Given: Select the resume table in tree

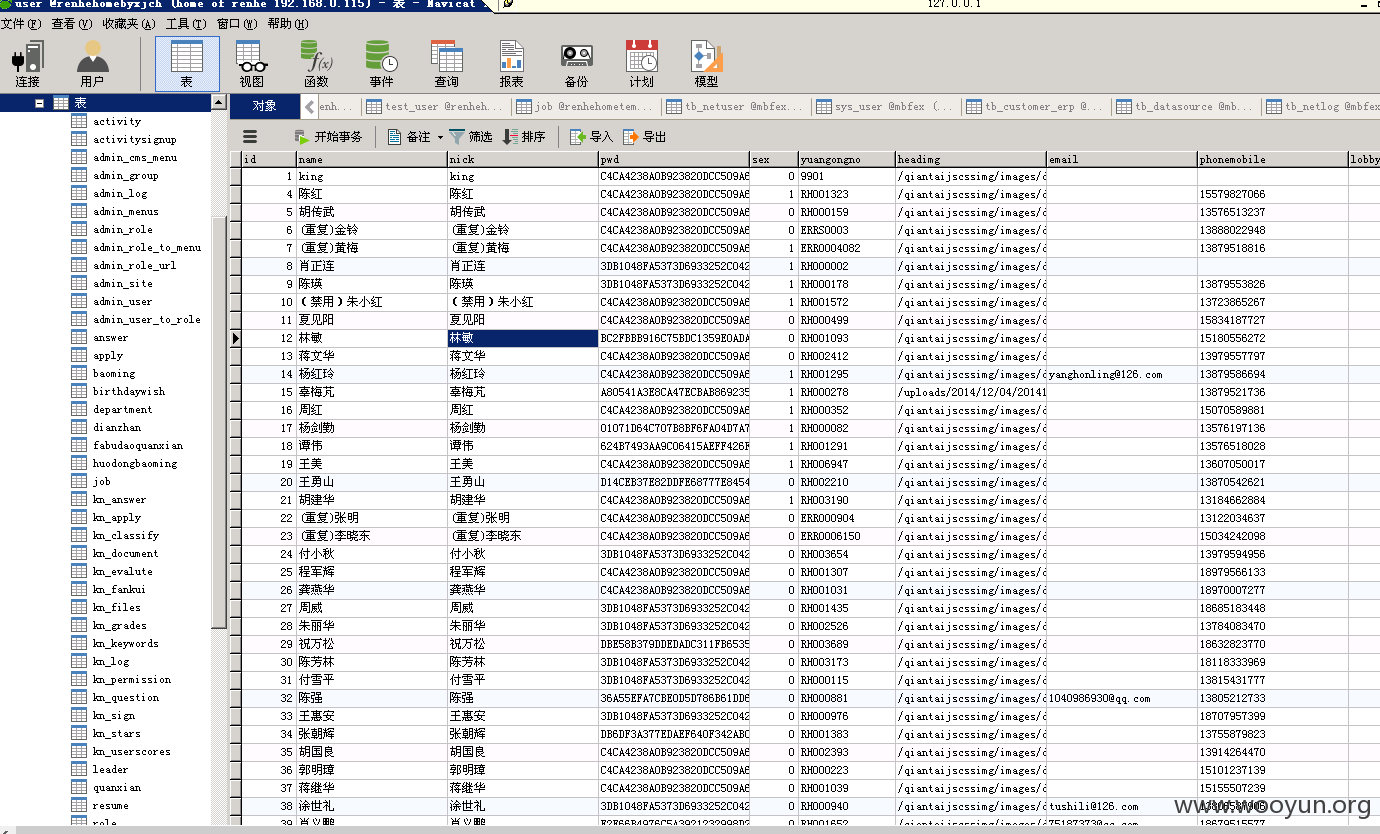Looking at the screenshot, I should point(111,805).
